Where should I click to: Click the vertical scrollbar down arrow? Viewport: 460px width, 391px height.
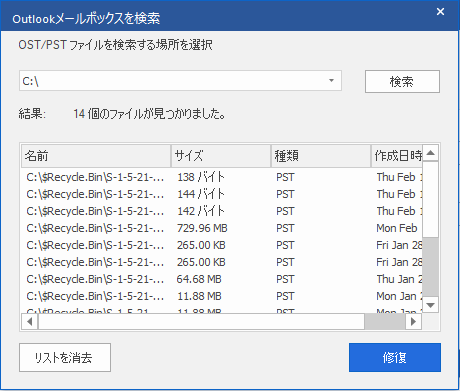431,305
